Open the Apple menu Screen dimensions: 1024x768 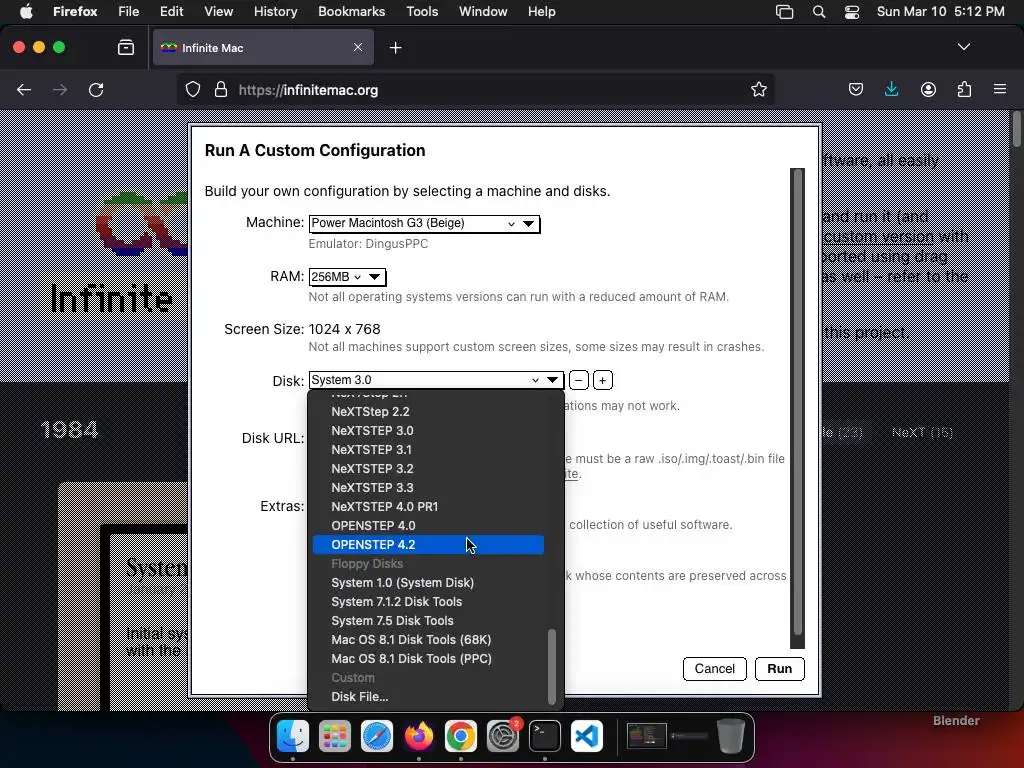(x=26, y=12)
